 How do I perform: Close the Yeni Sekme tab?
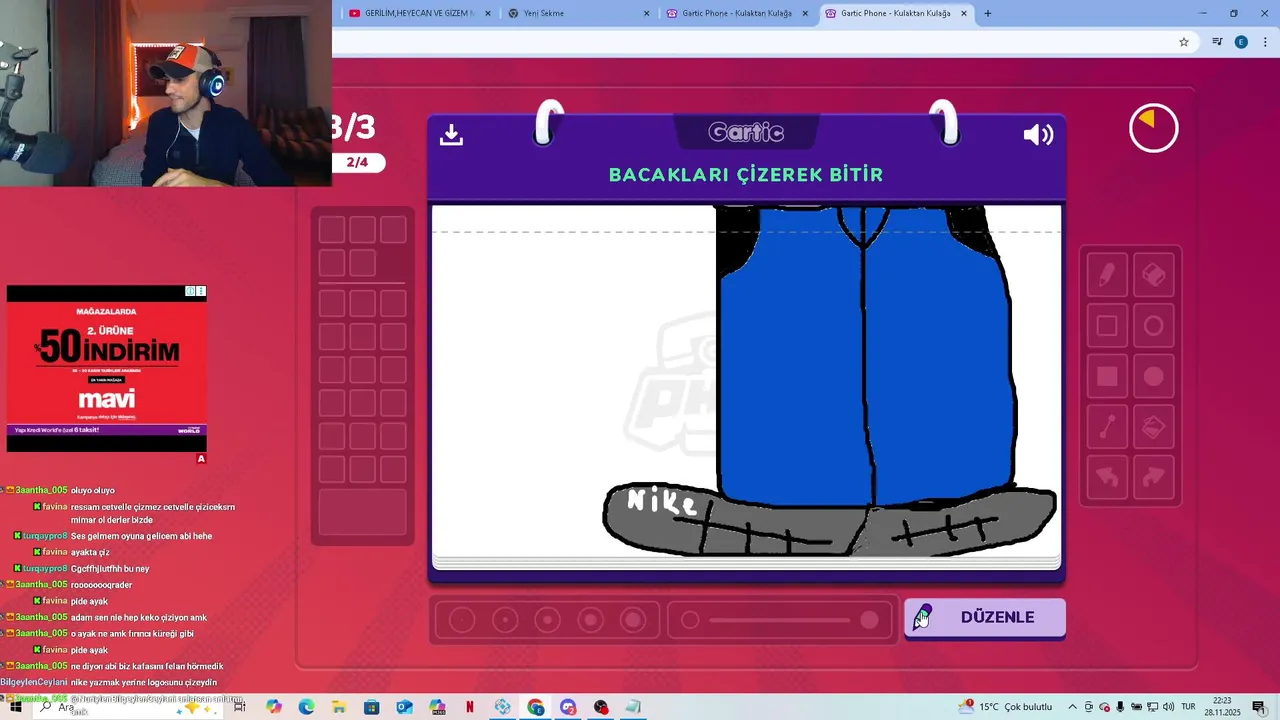point(646,13)
